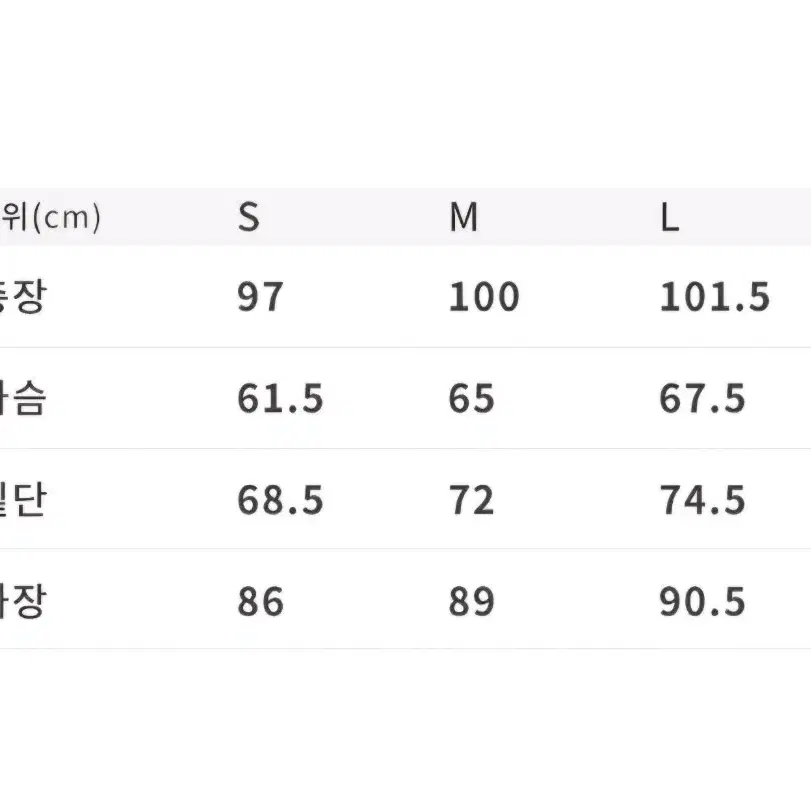Click the 74.5 hem value for L
811x811 pixels.
pos(702,500)
